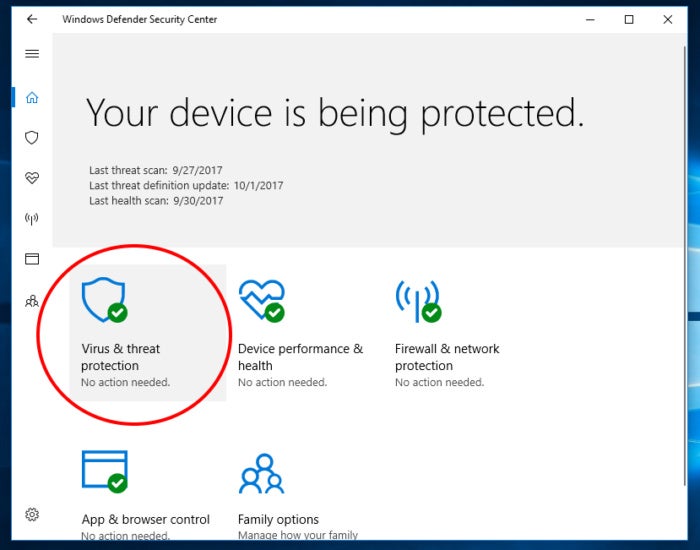Image resolution: width=700 pixels, height=550 pixels.
Task: Click 'Last health scan: 9/30/2017' text
Action: (156, 200)
